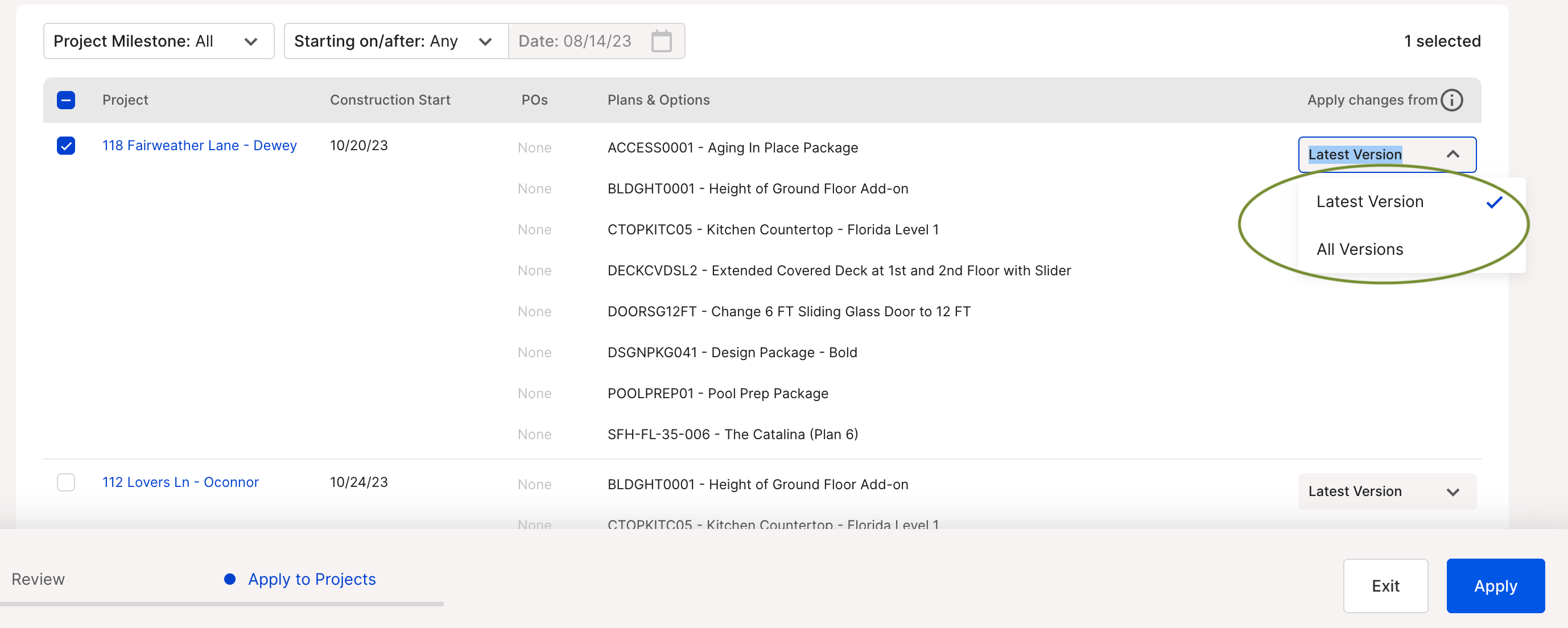
Task: Click the Construction Start column header
Action: [x=390, y=100]
